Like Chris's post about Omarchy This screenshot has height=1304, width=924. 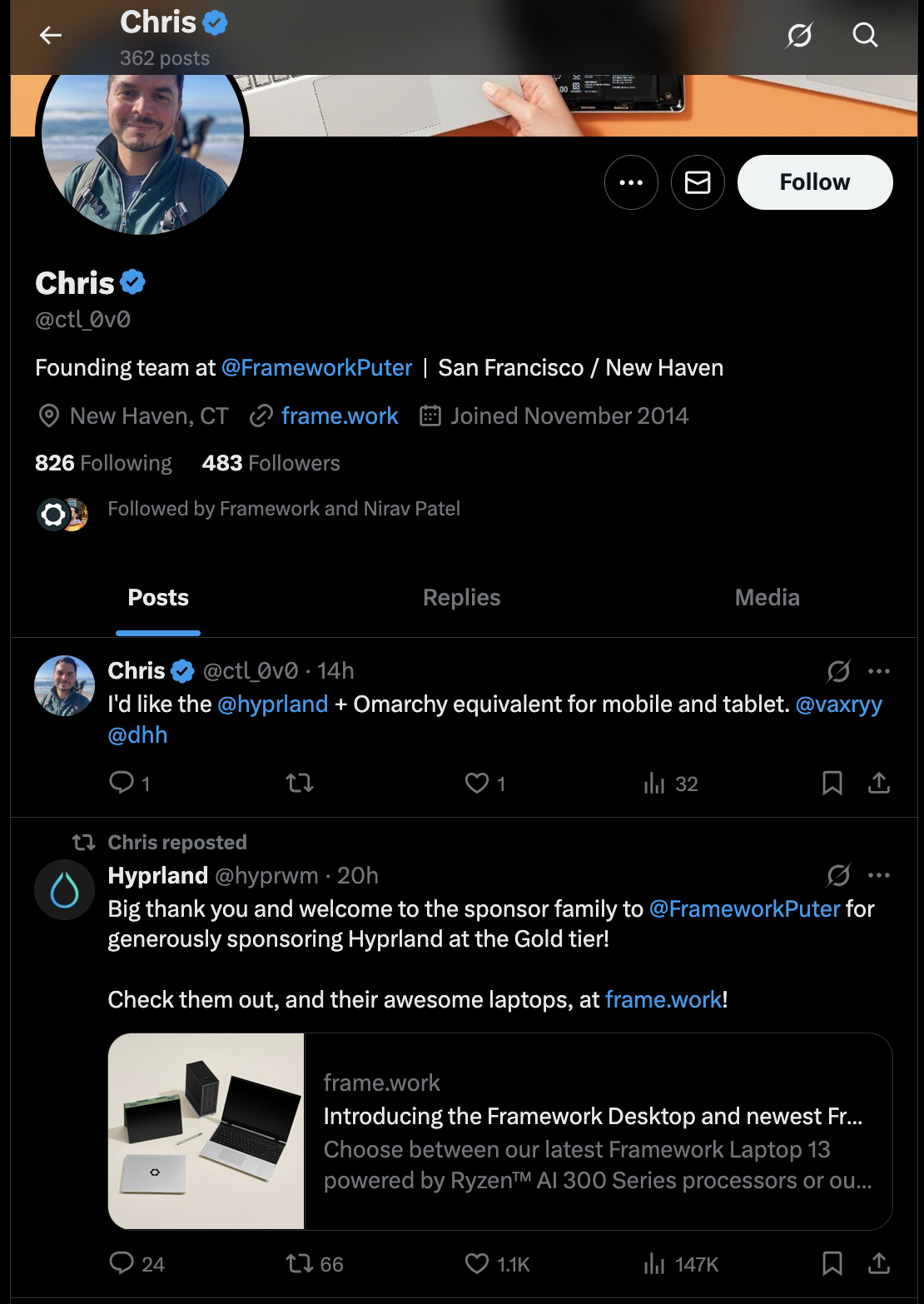[477, 783]
